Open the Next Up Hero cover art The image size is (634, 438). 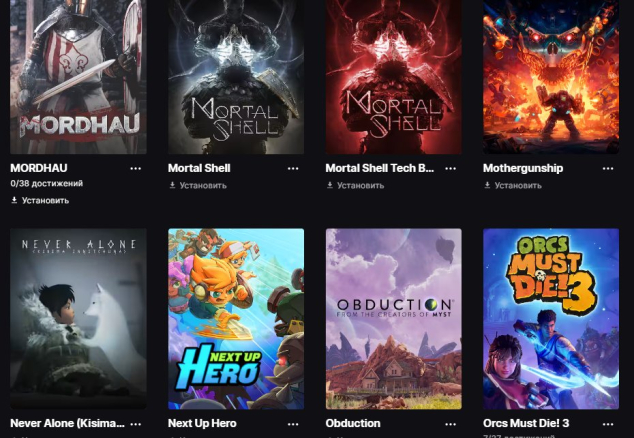pos(236,319)
